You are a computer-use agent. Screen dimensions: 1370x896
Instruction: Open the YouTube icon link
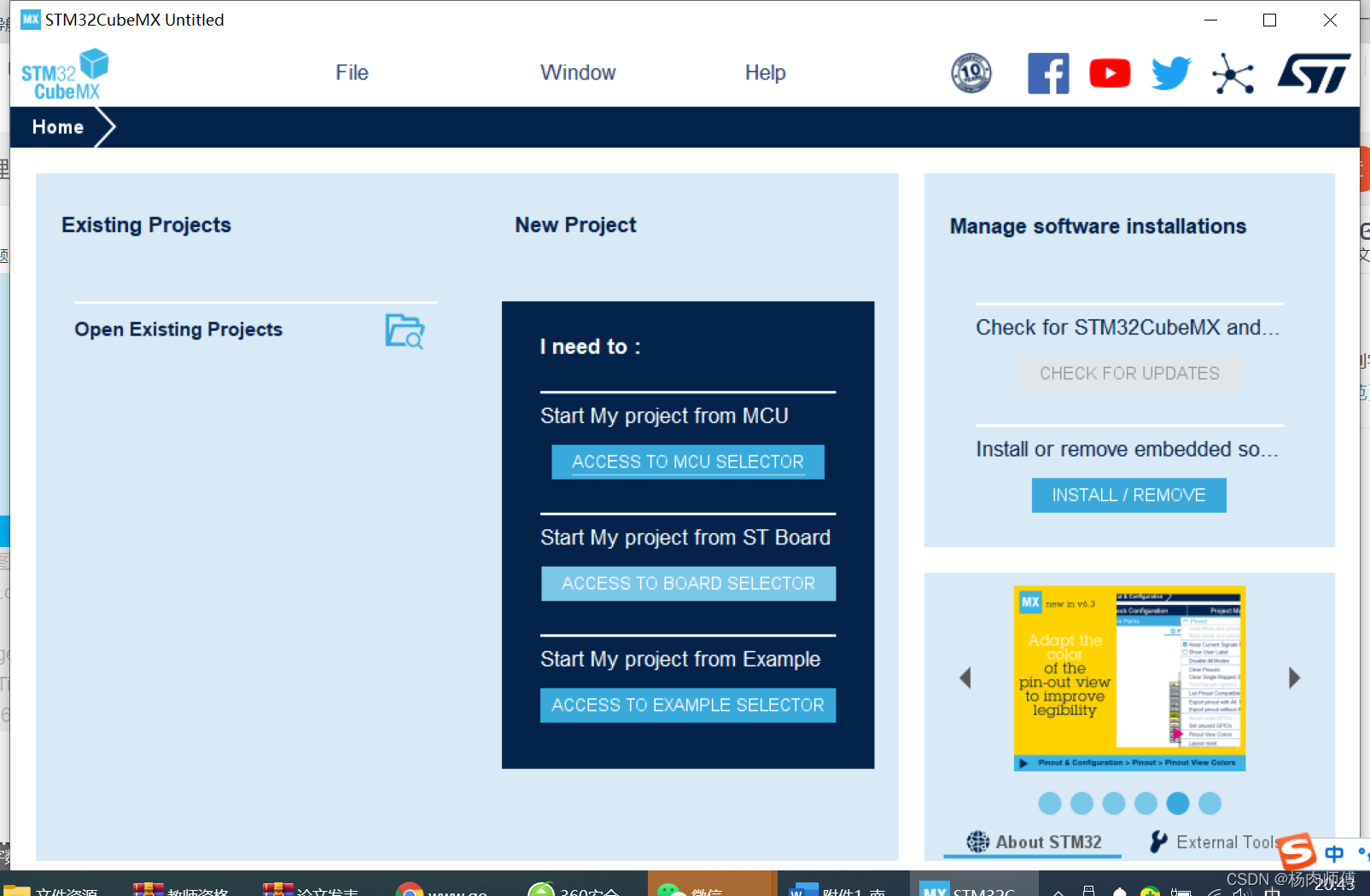[1110, 73]
